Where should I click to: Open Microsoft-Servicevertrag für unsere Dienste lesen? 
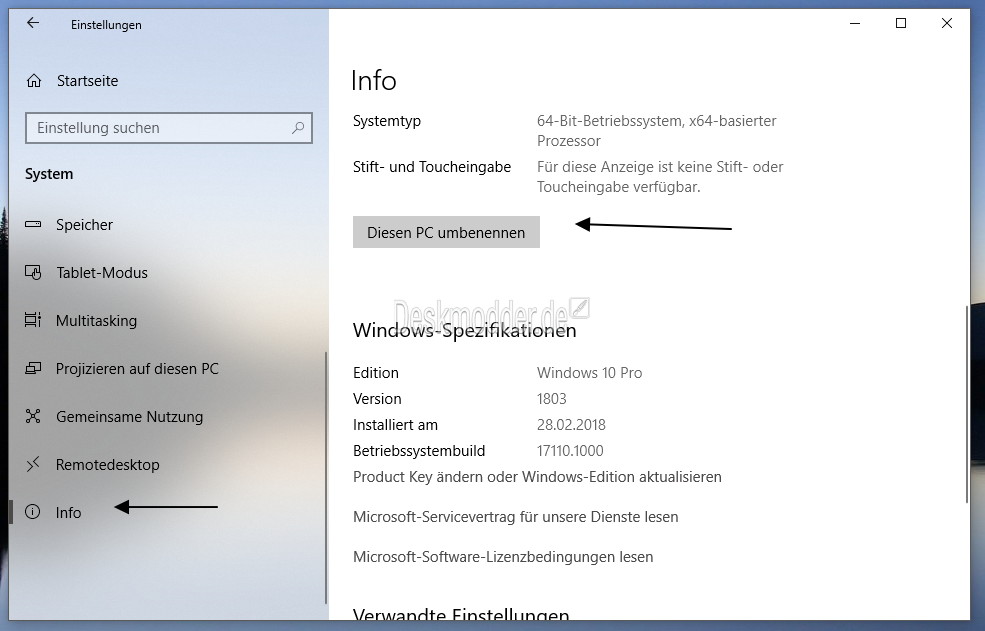[516, 517]
